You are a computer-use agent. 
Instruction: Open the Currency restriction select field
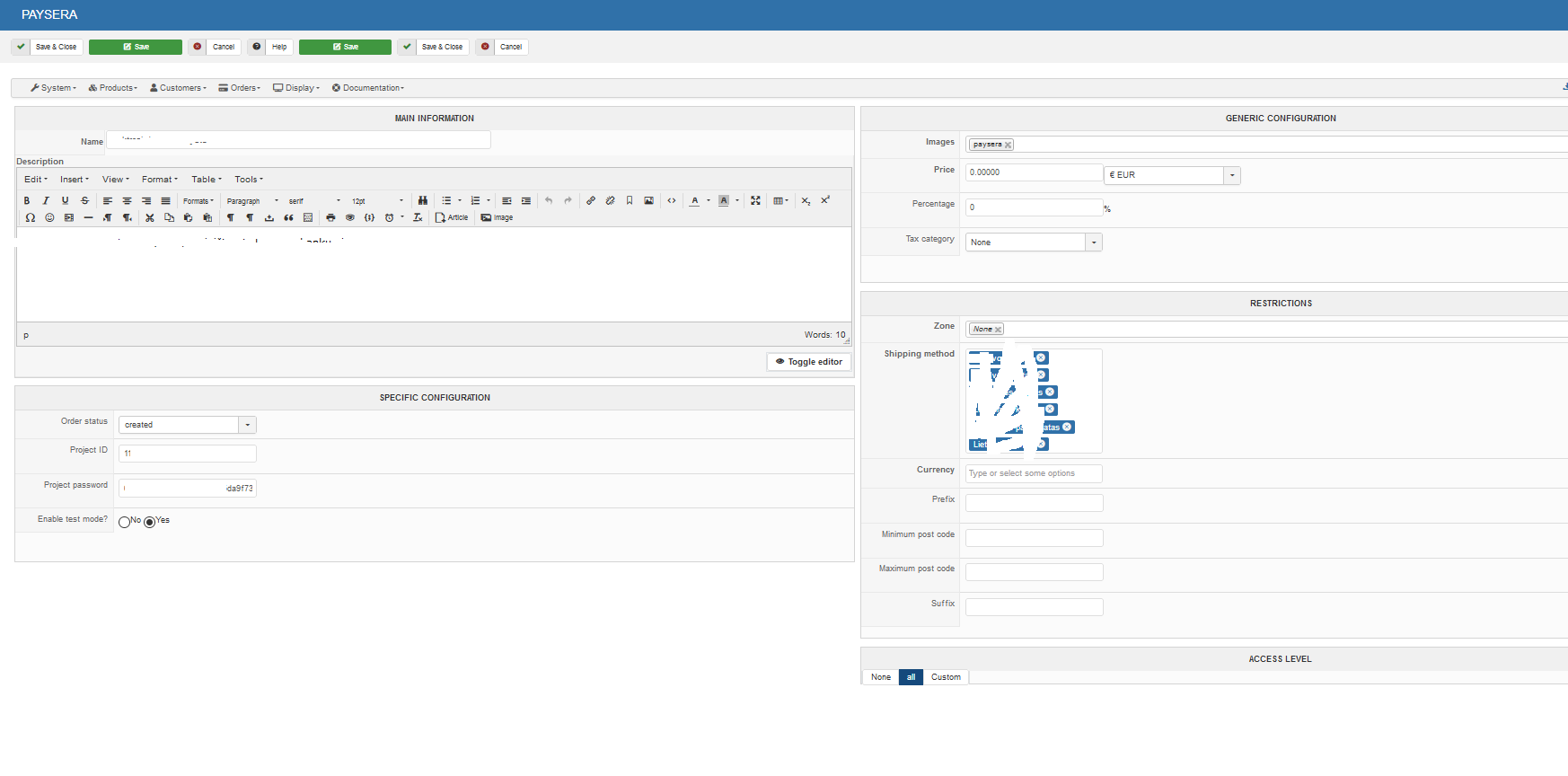(x=1034, y=473)
